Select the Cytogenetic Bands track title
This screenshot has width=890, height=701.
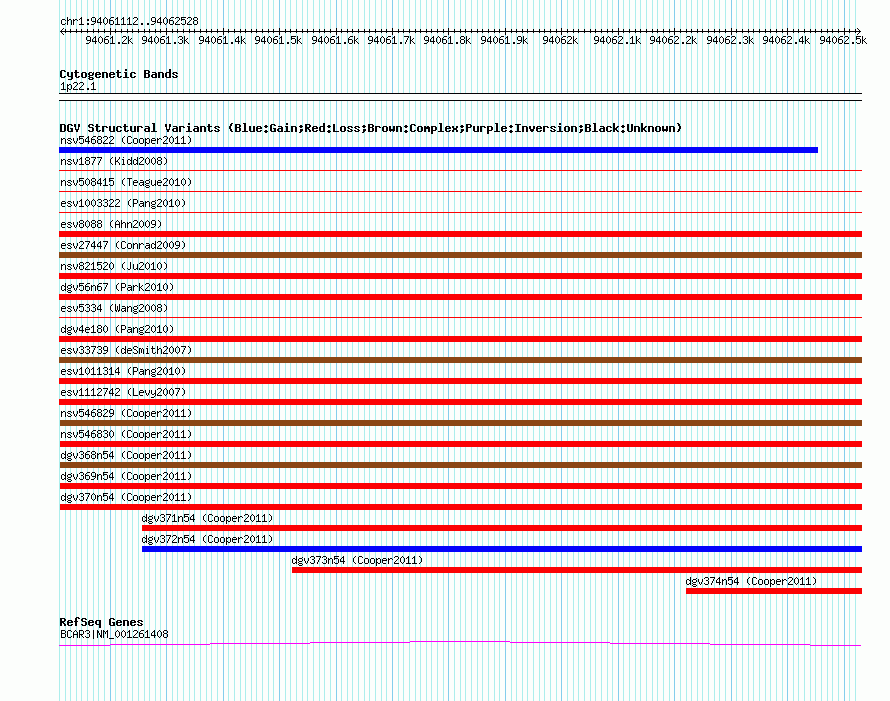click(x=119, y=74)
